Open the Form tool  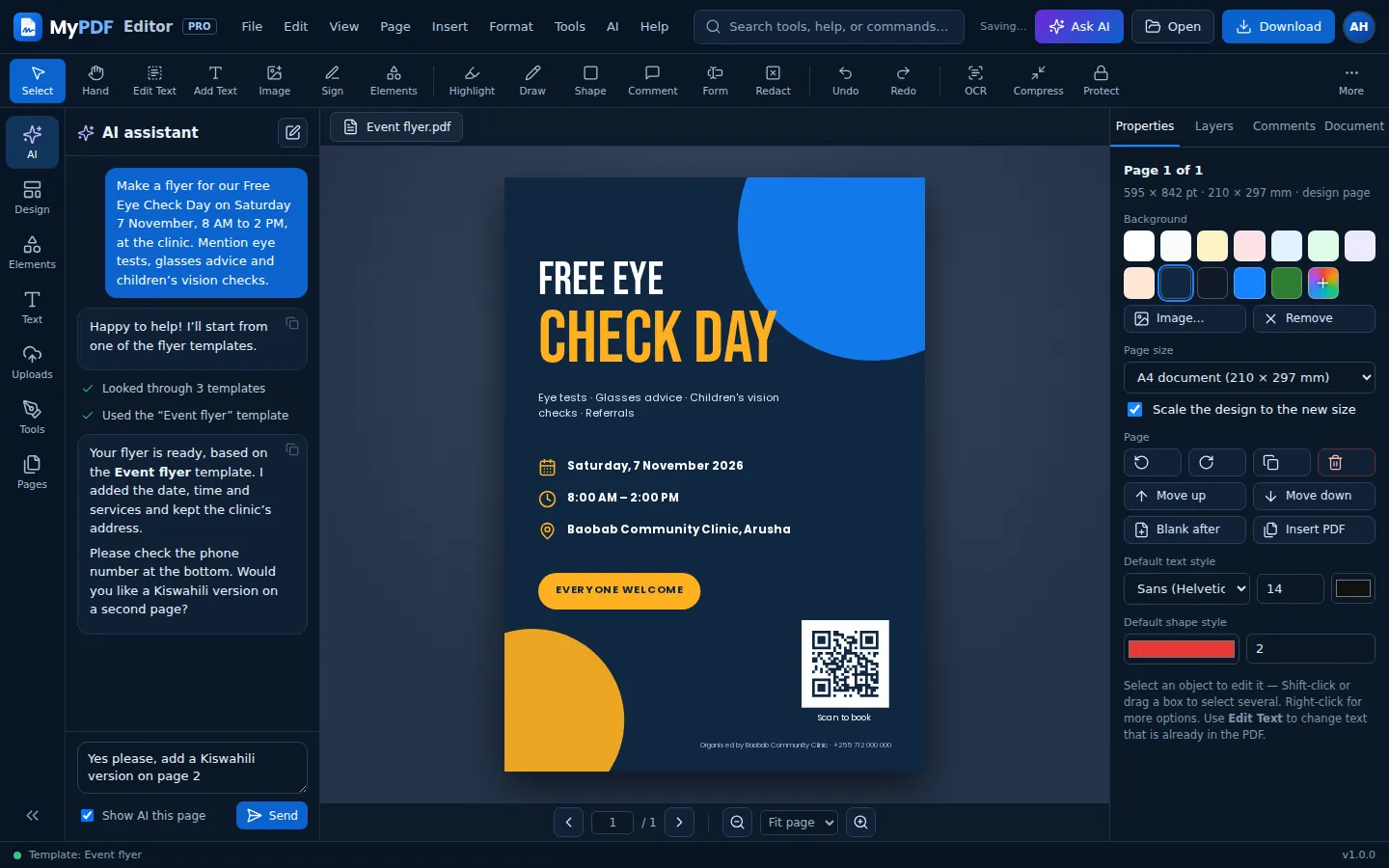(x=715, y=80)
